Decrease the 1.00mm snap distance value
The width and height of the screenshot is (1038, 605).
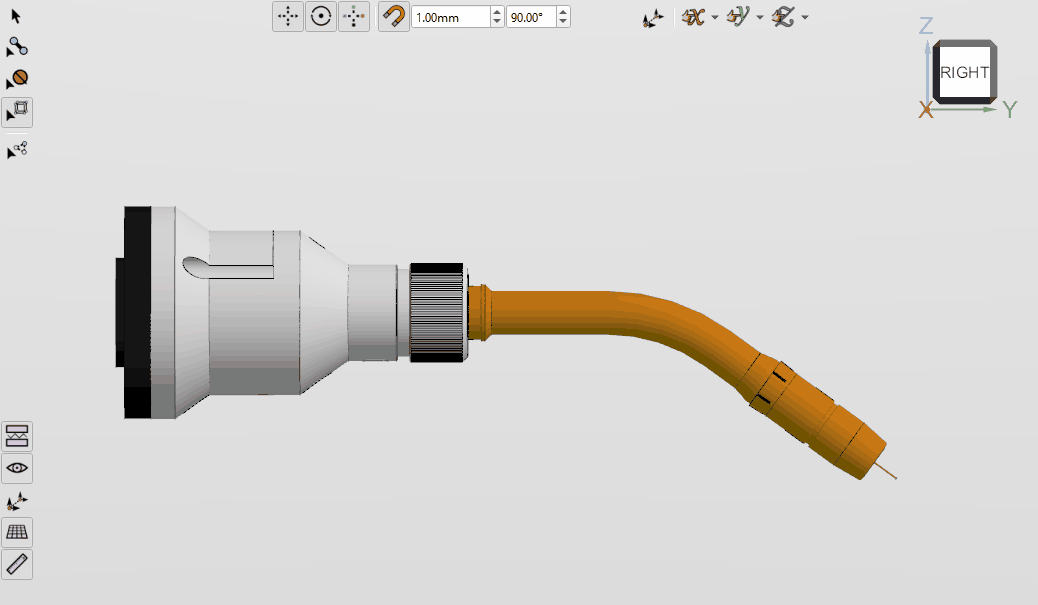(497, 22)
